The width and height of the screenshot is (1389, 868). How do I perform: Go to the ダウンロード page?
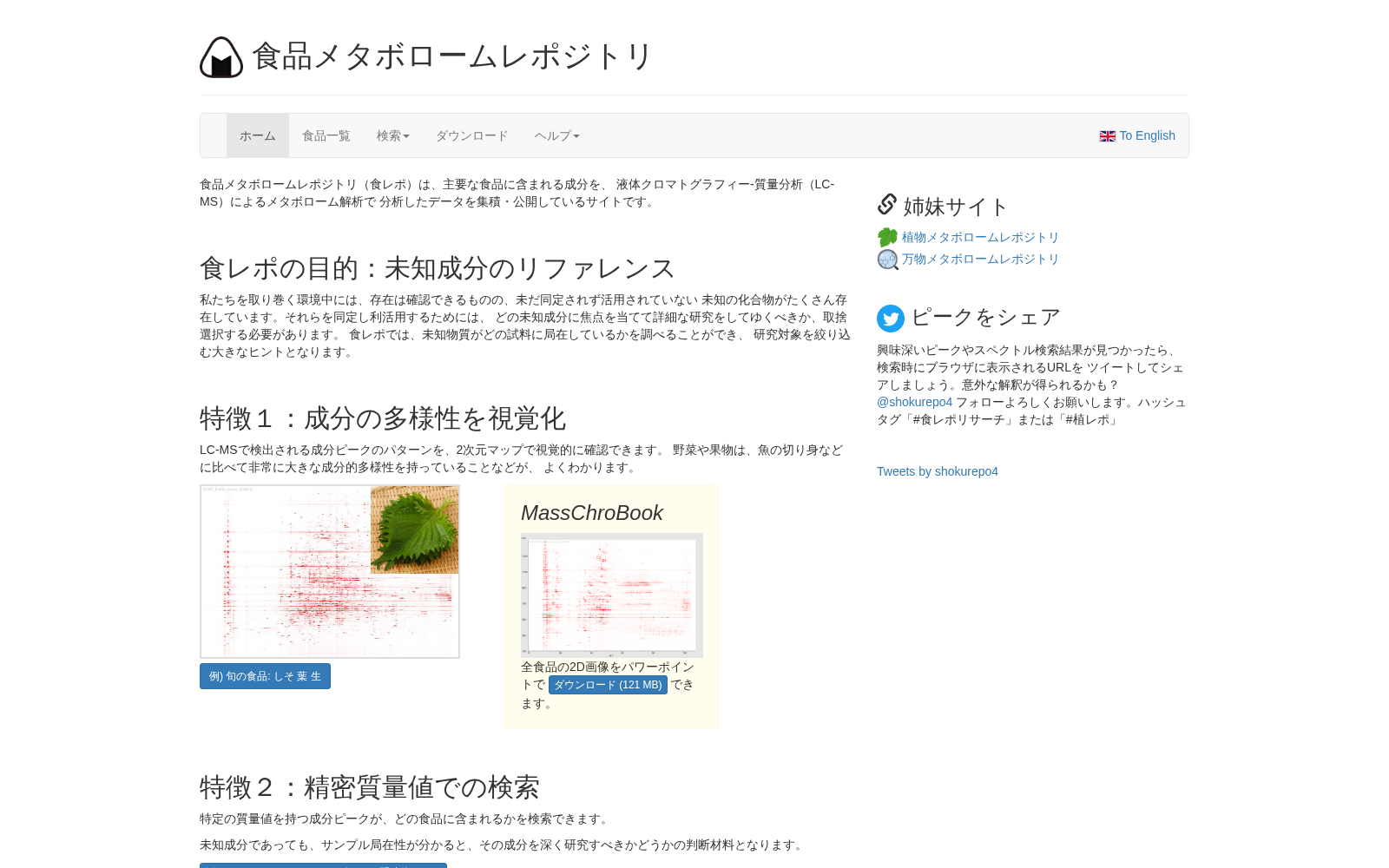[x=472, y=135]
